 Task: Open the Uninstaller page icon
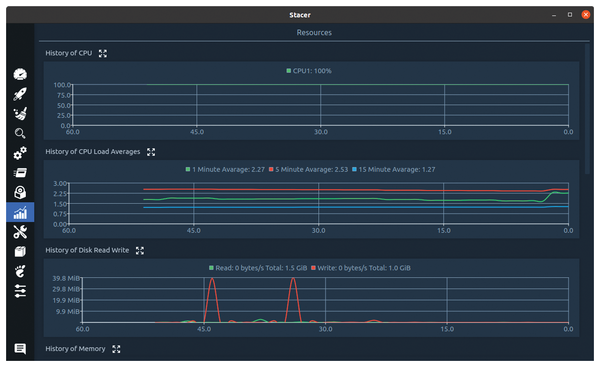[x=20, y=192]
